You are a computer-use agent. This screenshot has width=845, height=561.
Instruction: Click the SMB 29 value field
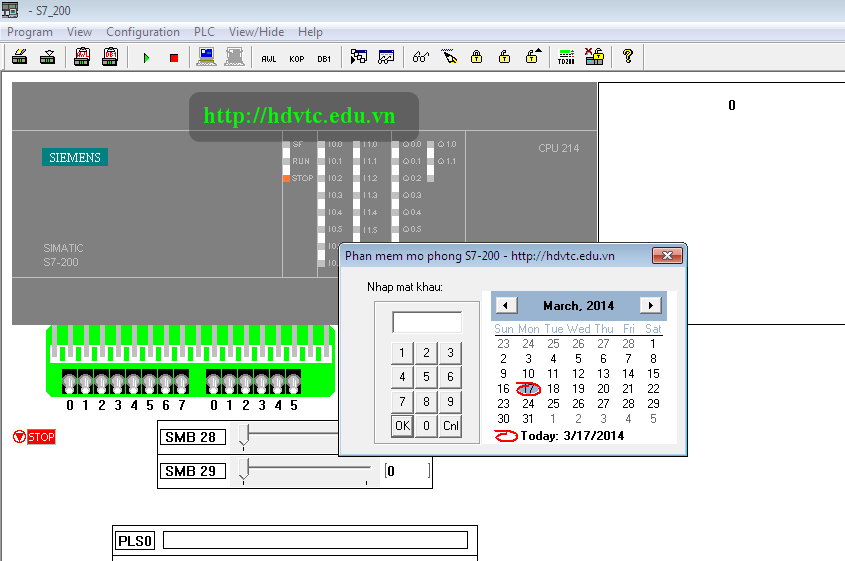407,471
